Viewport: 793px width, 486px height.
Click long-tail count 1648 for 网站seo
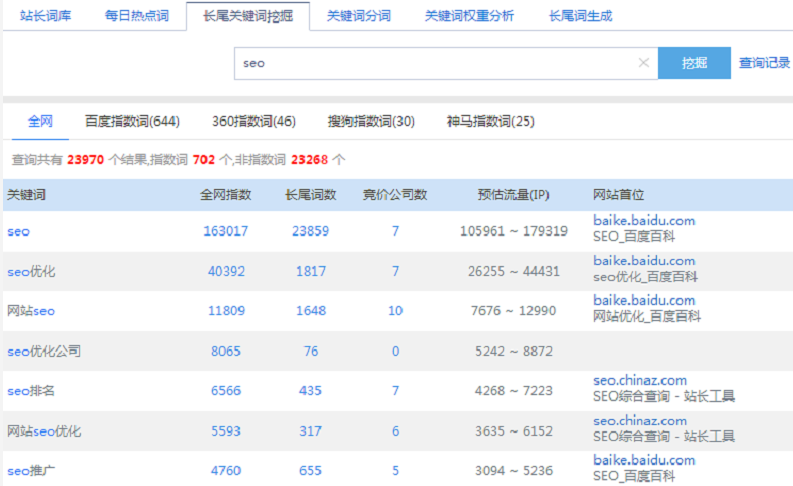click(x=310, y=311)
